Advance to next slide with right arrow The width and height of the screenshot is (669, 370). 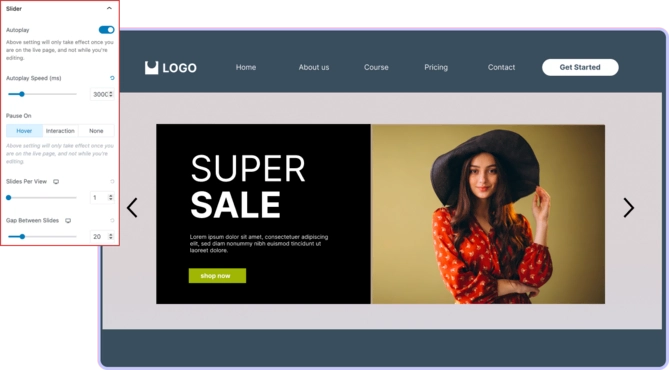click(628, 208)
